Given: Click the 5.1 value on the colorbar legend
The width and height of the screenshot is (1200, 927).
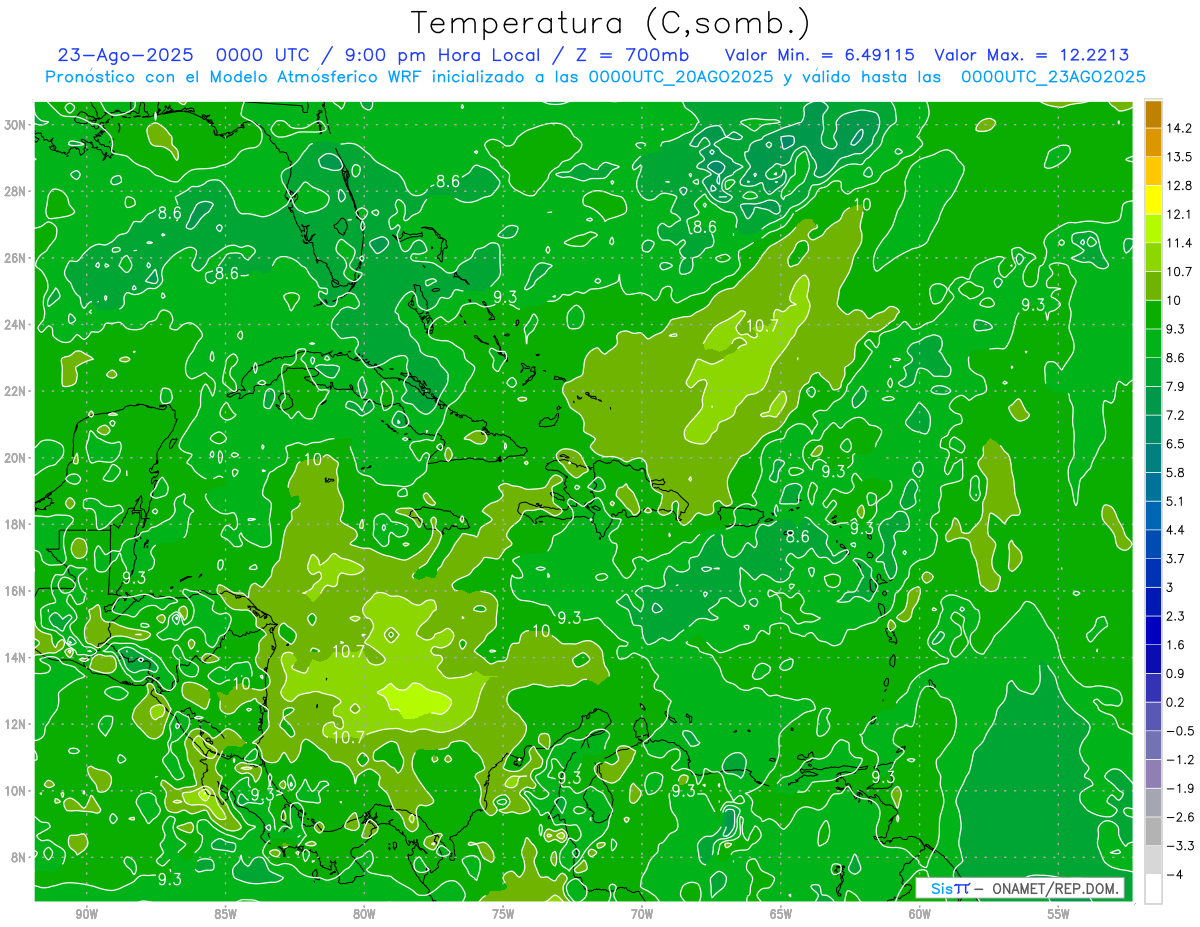Looking at the screenshot, I should click(x=1177, y=501).
